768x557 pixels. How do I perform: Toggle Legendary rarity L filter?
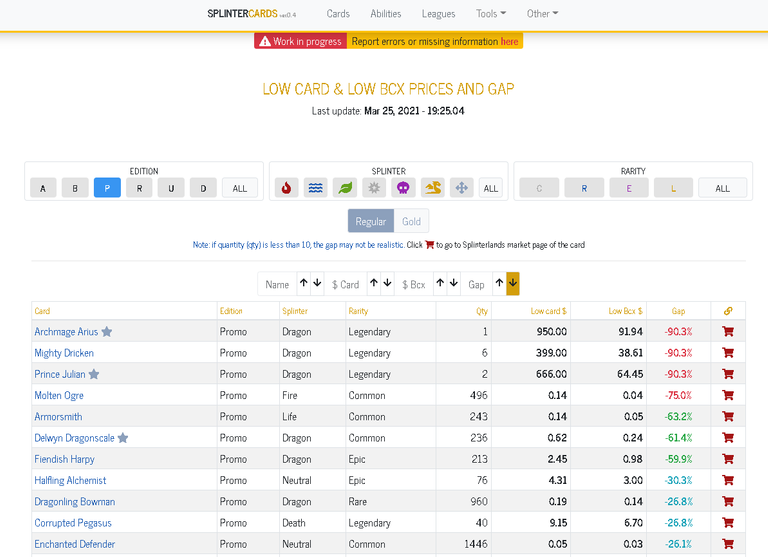[673, 188]
